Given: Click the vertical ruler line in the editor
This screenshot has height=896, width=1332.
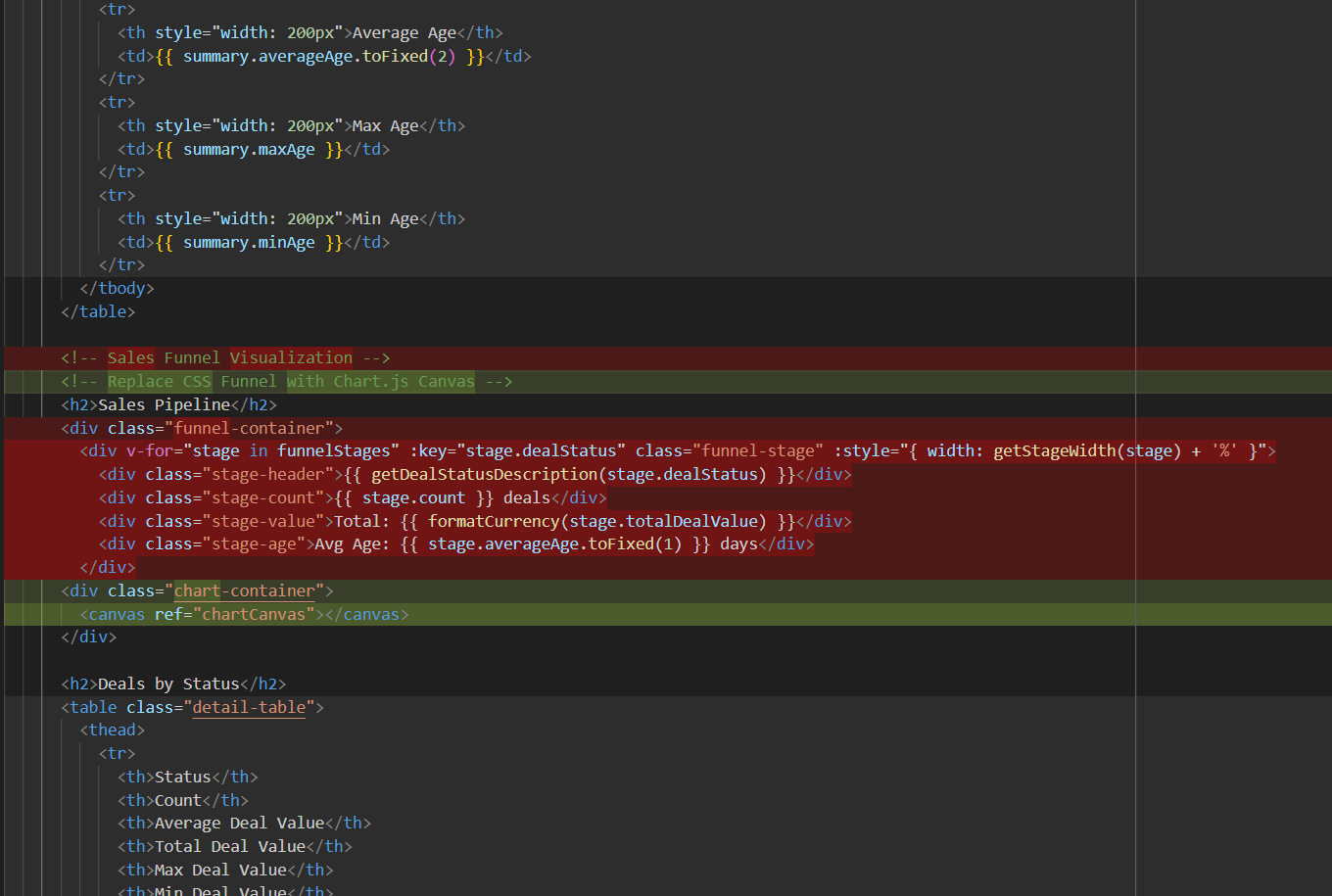Looking at the screenshot, I should [x=1133, y=441].
